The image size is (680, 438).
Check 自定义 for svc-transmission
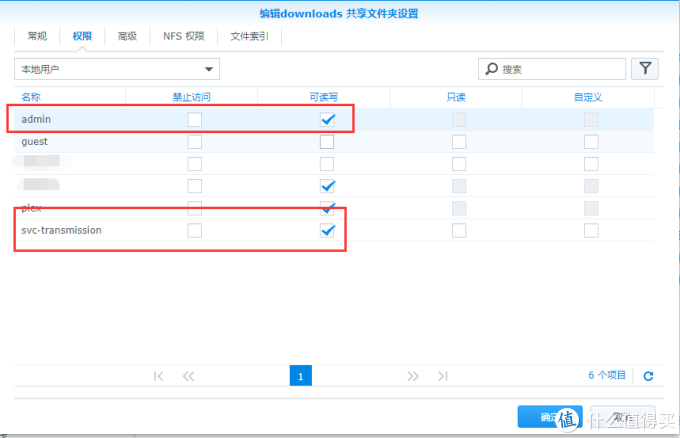[x=592, y=230]
